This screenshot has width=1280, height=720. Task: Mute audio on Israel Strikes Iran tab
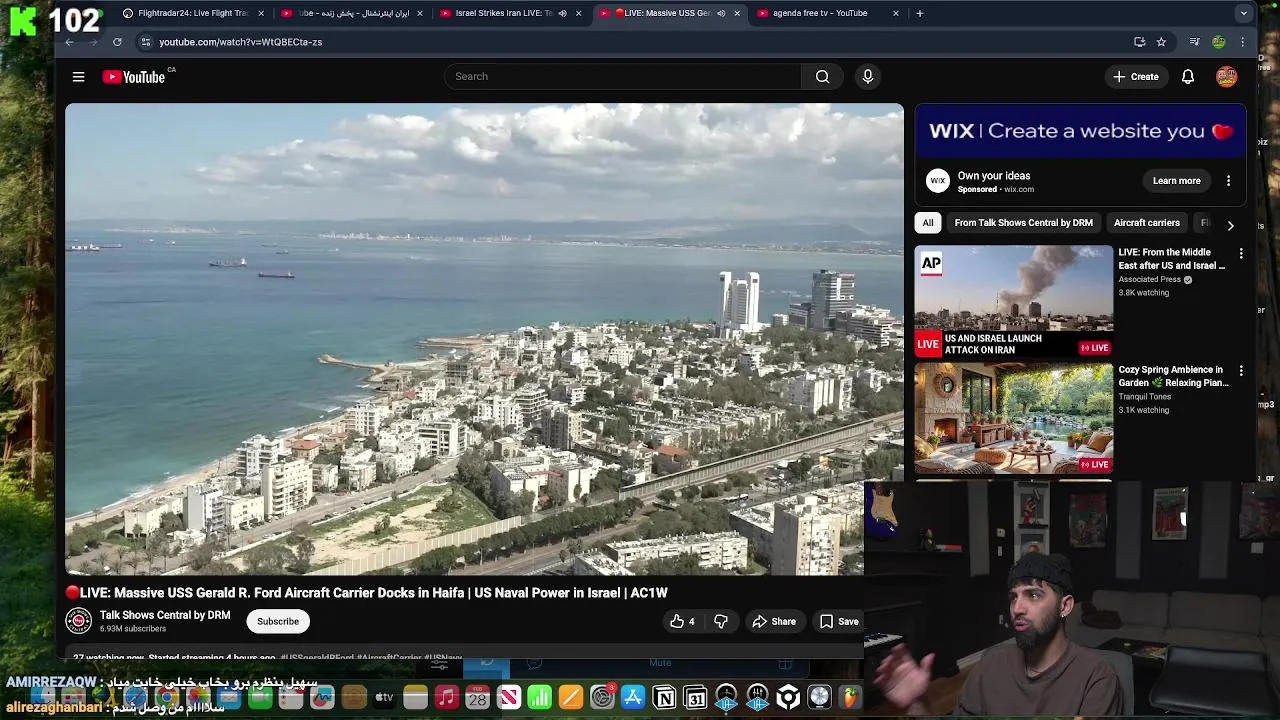562,13
